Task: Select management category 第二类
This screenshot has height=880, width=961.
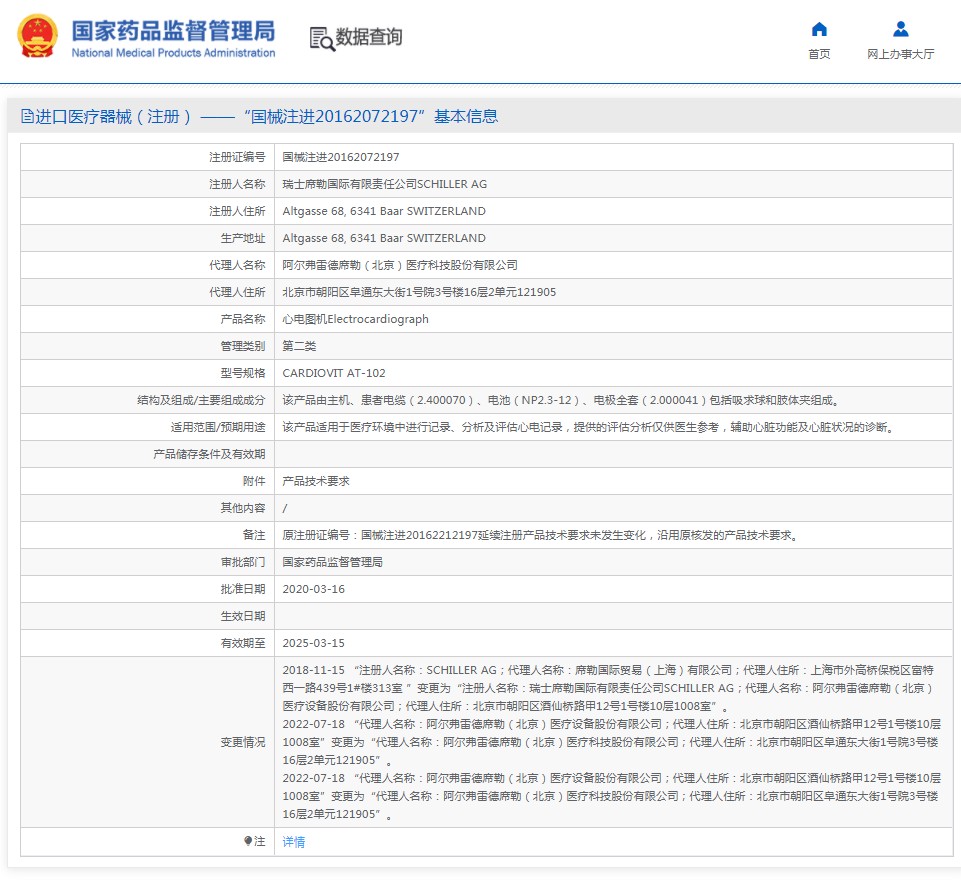Action: 299,346
